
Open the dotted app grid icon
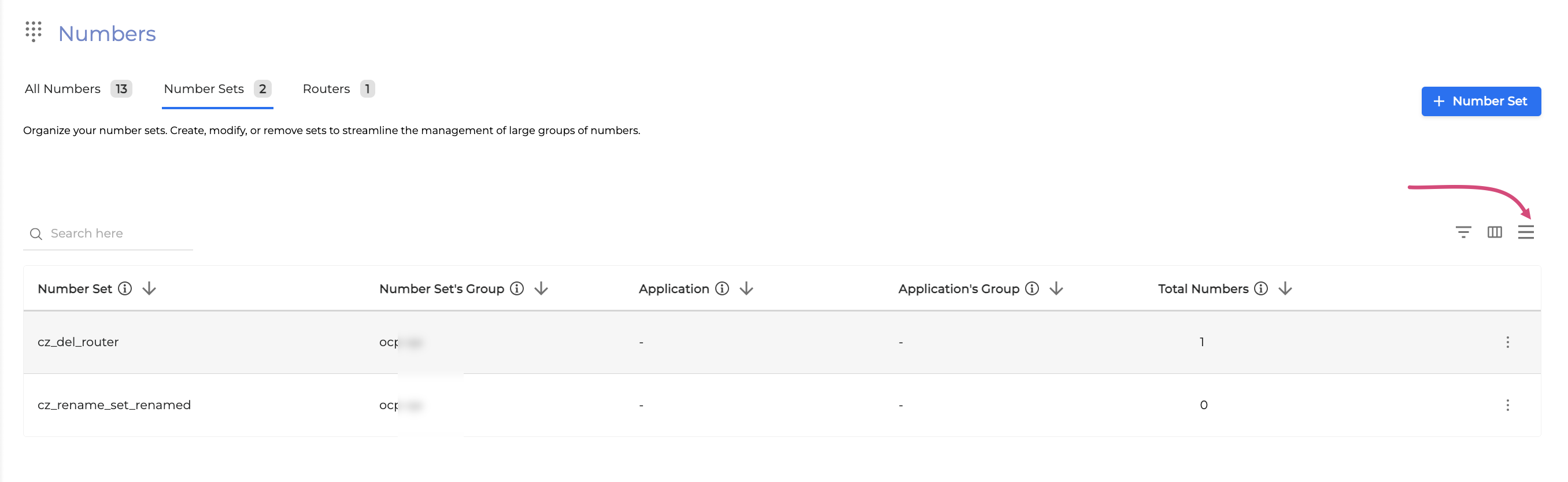(x=34, y=32)
